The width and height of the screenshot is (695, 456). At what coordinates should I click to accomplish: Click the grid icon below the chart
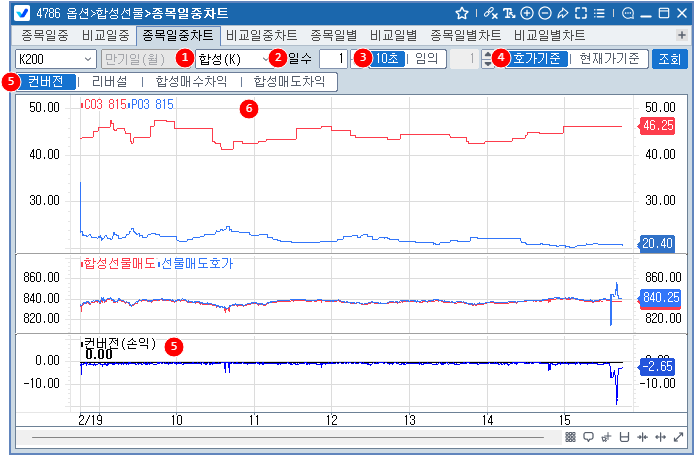tap(570, 437)
